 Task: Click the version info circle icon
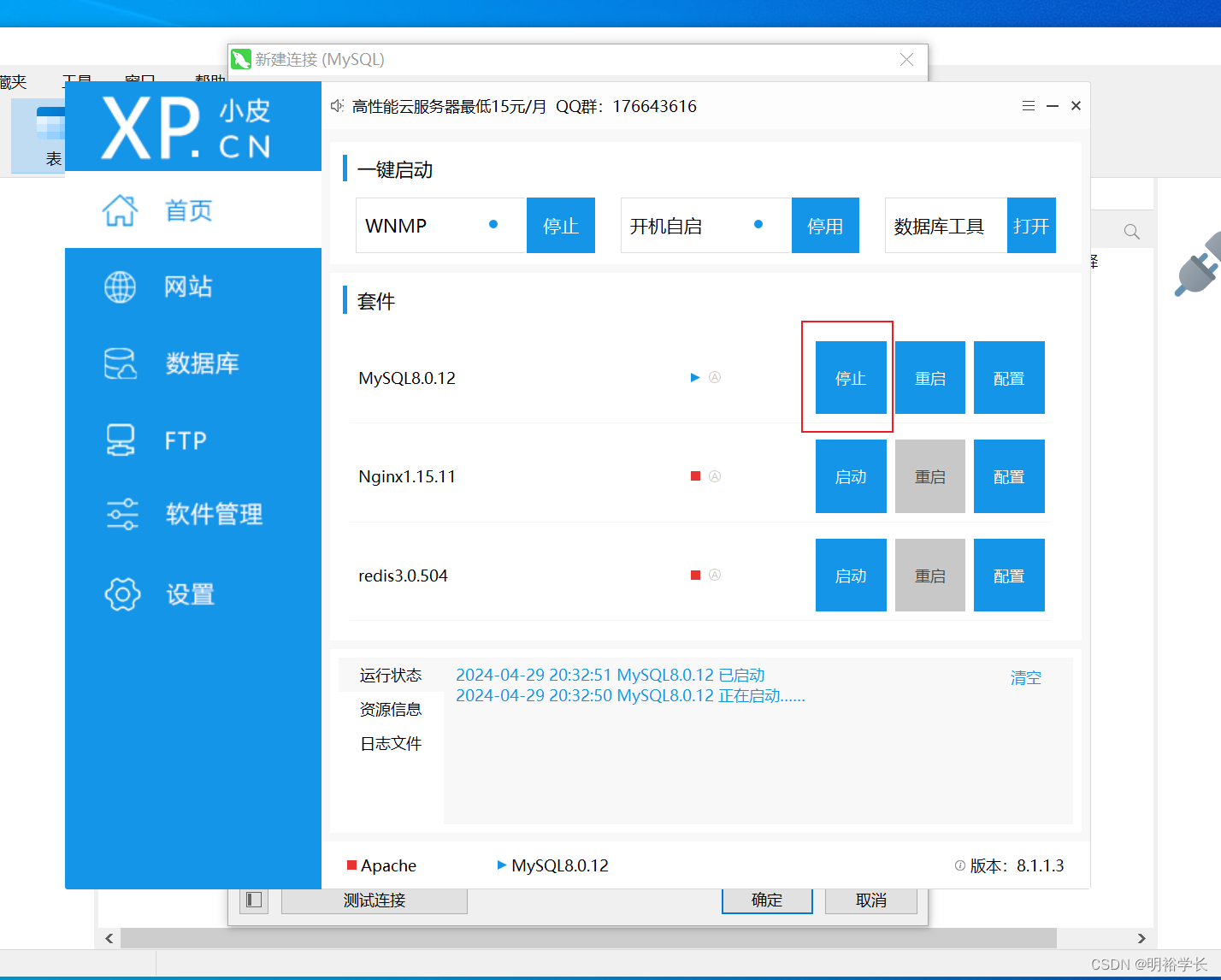click(960, 865)
